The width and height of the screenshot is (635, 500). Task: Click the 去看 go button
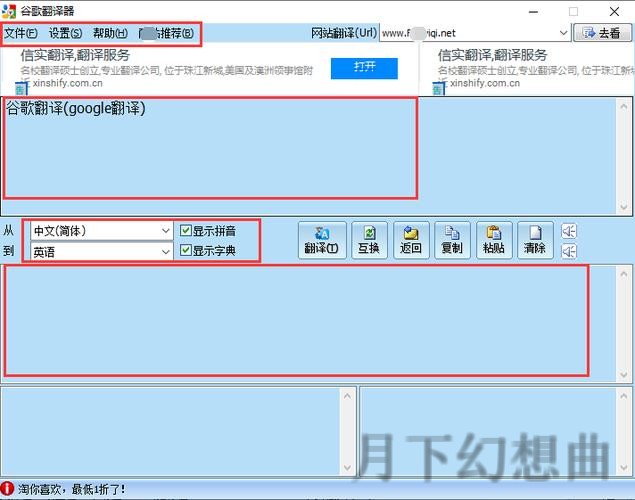pyautogui.click(x=603, y=33)
